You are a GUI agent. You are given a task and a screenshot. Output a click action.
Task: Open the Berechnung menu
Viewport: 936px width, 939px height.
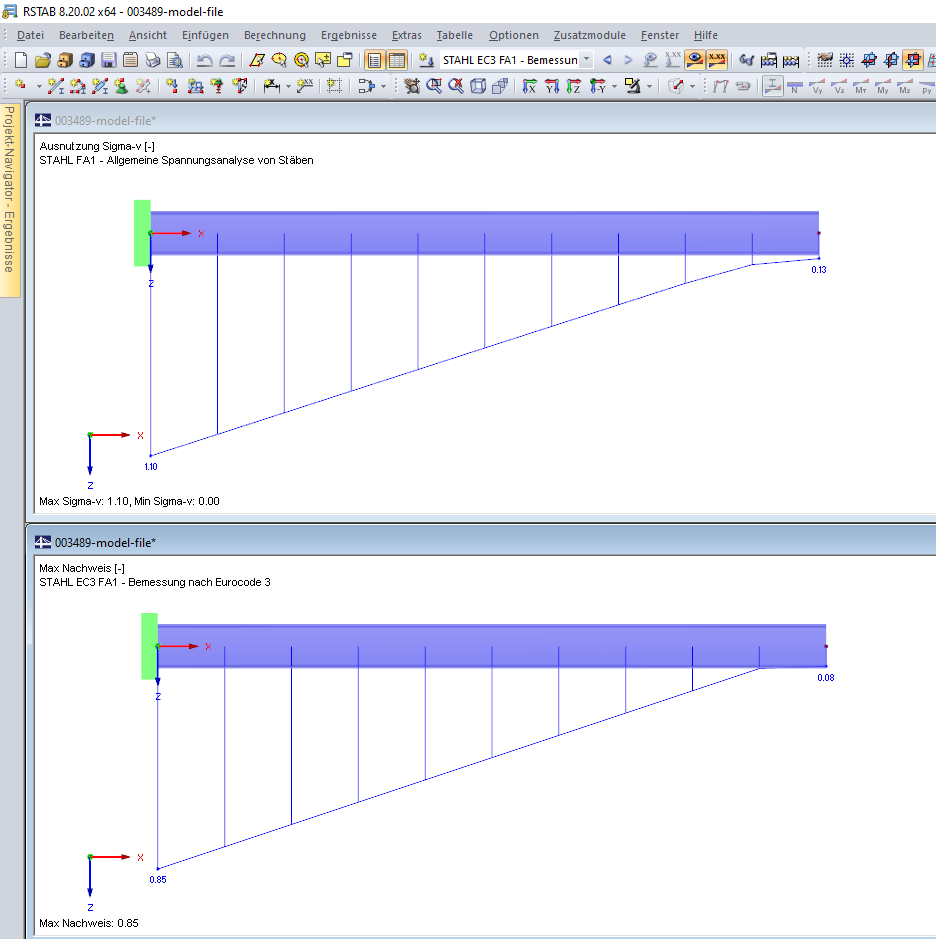pos(275,35)
